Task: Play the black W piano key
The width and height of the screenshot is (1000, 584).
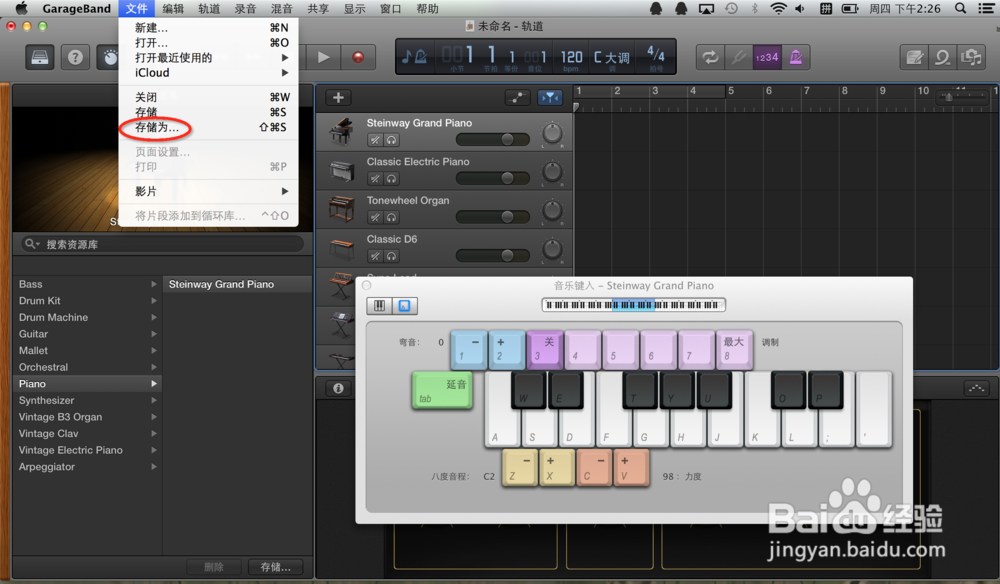Action: click(528, 390)
